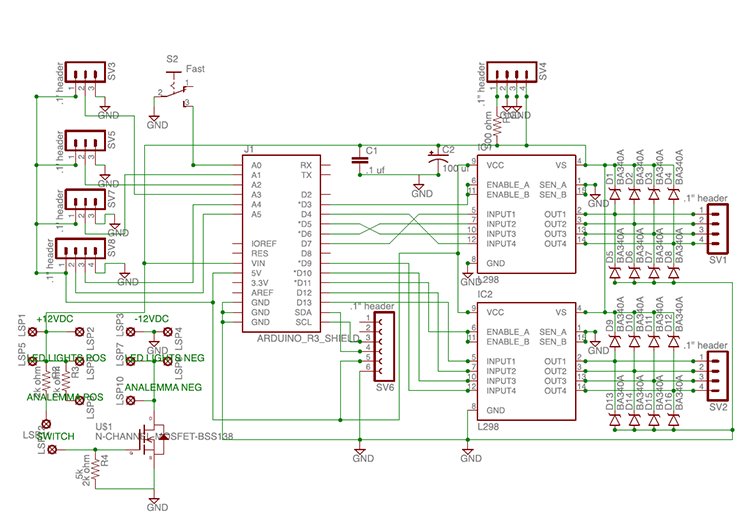Select the SV1 output header symbol
This screenshot has width=750, height=530.
click(717, 229)
